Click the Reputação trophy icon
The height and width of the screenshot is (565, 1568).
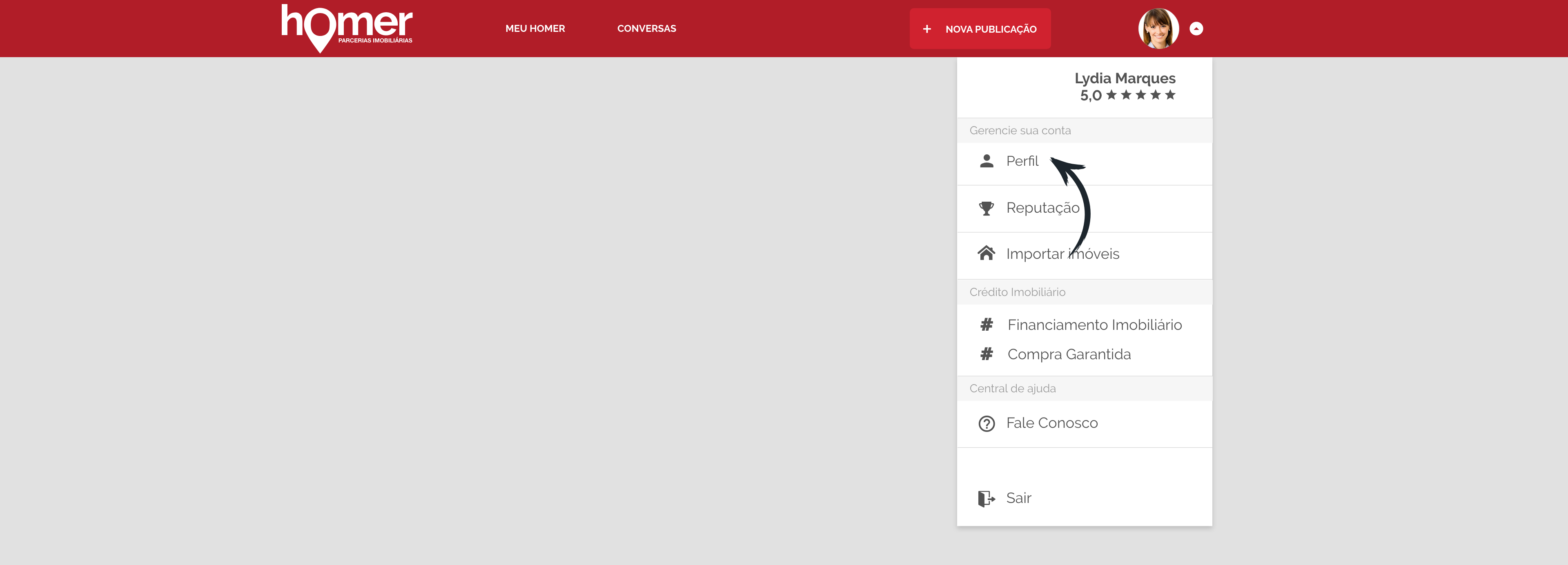986,208
